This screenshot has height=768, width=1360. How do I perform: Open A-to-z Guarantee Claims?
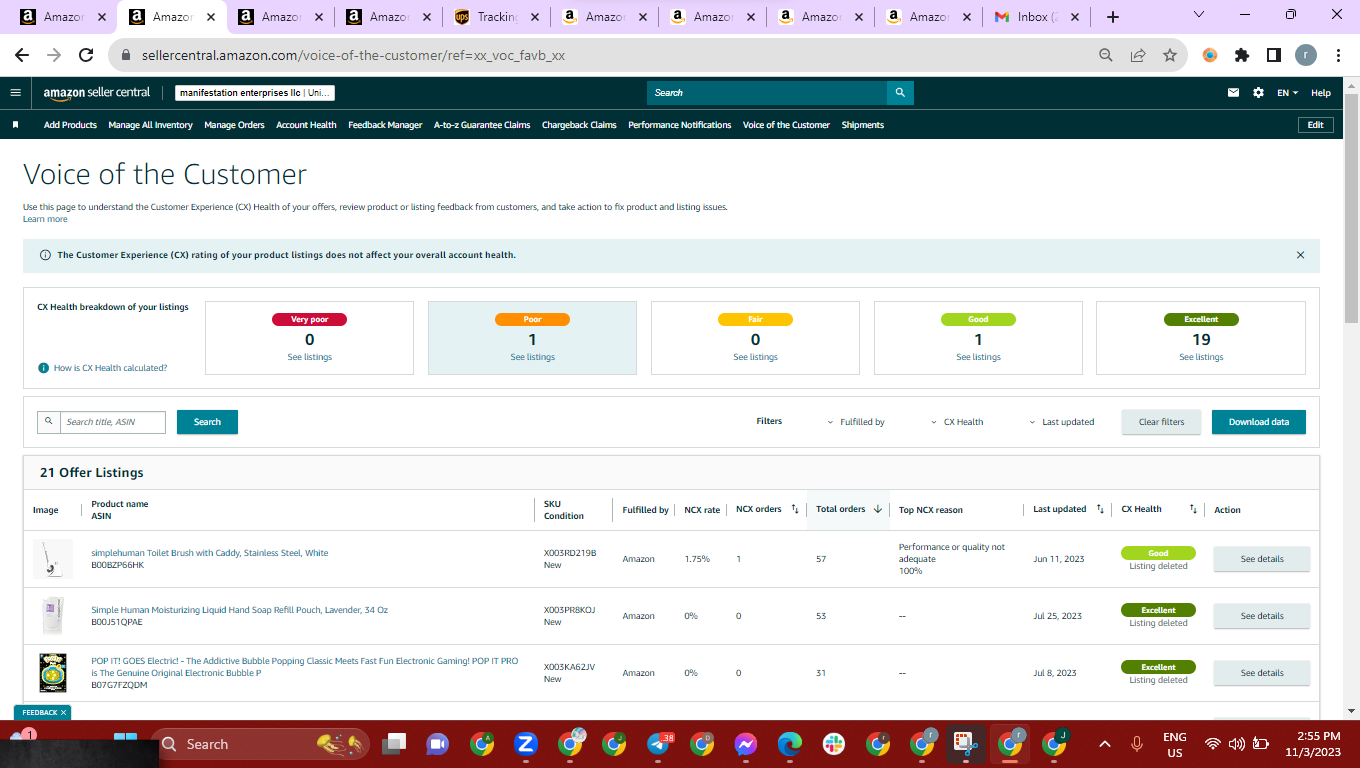pyautogui.click(x=482, y=125)
